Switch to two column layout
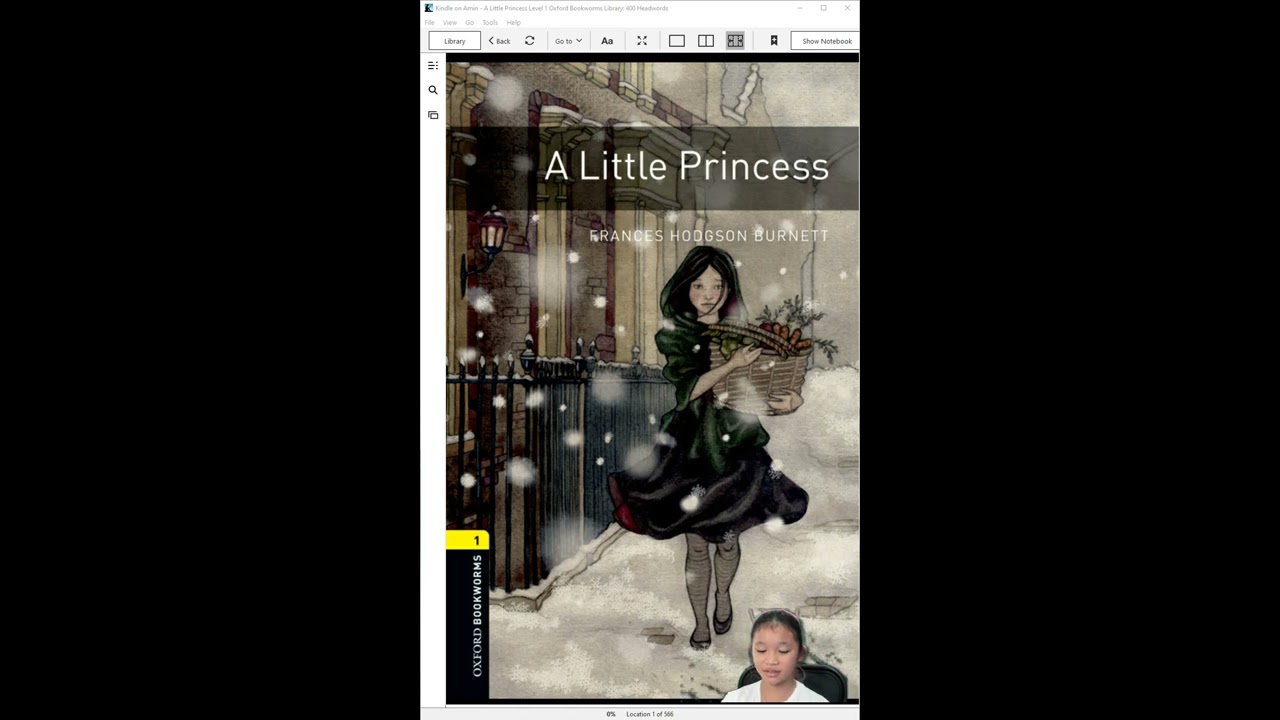The height and width of the screenshot is (720, 1280). [x=706, y=41]
